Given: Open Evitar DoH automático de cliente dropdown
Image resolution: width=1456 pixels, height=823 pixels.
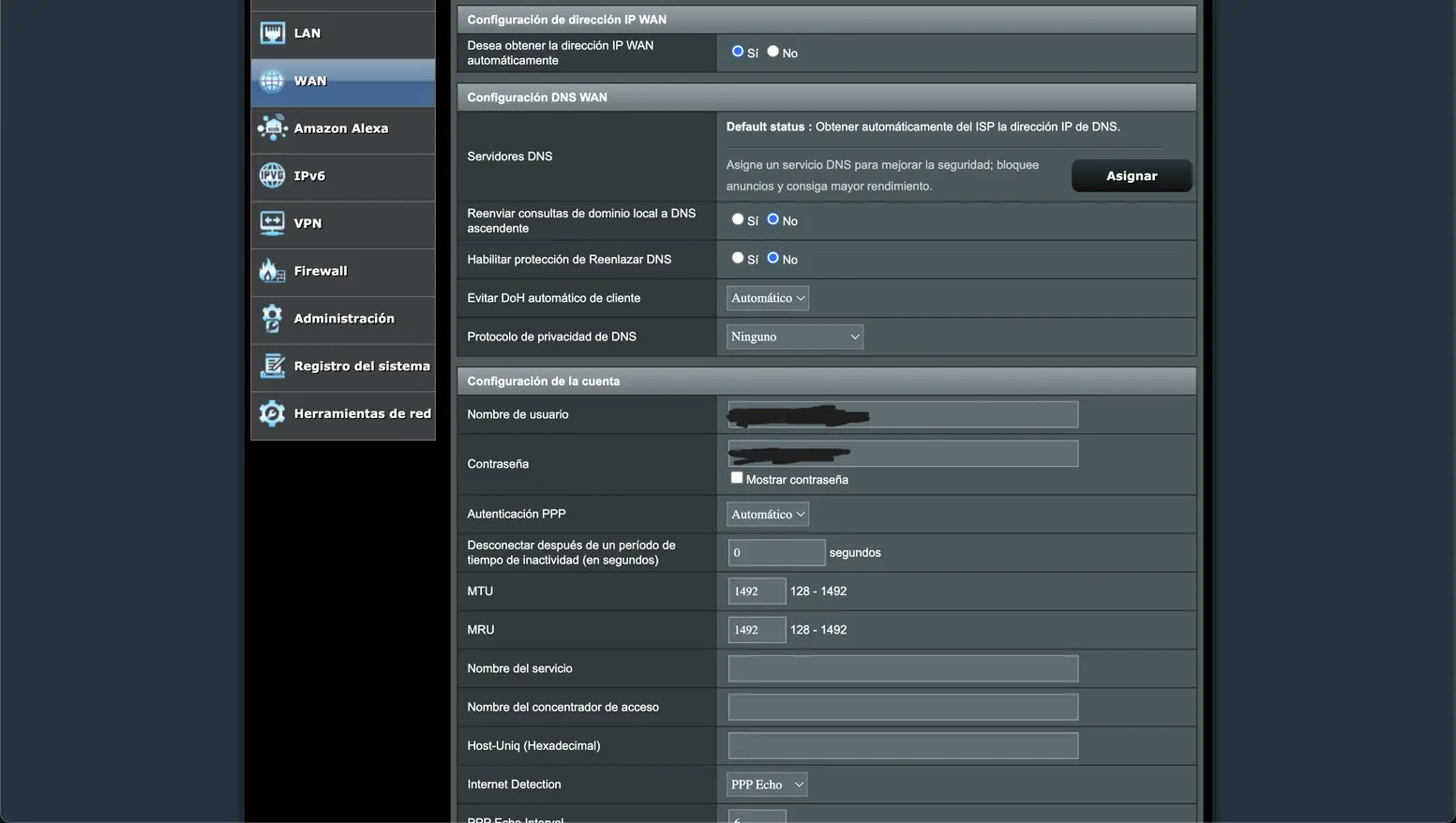Looking at the screenshot, I should 768,298.
